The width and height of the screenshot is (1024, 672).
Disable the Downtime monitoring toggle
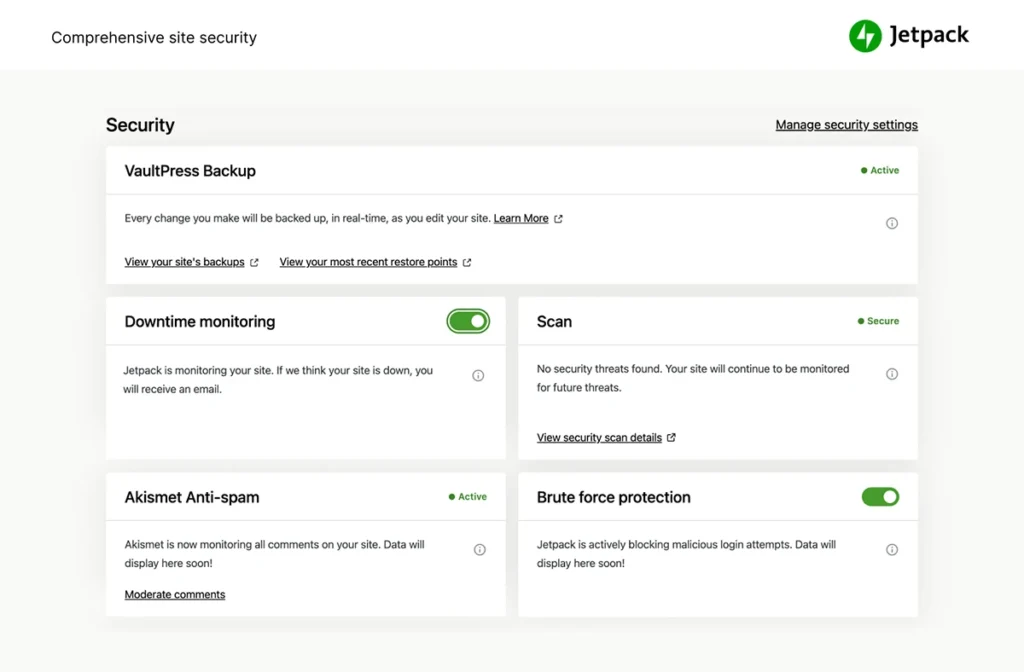(x=468, y=321)
